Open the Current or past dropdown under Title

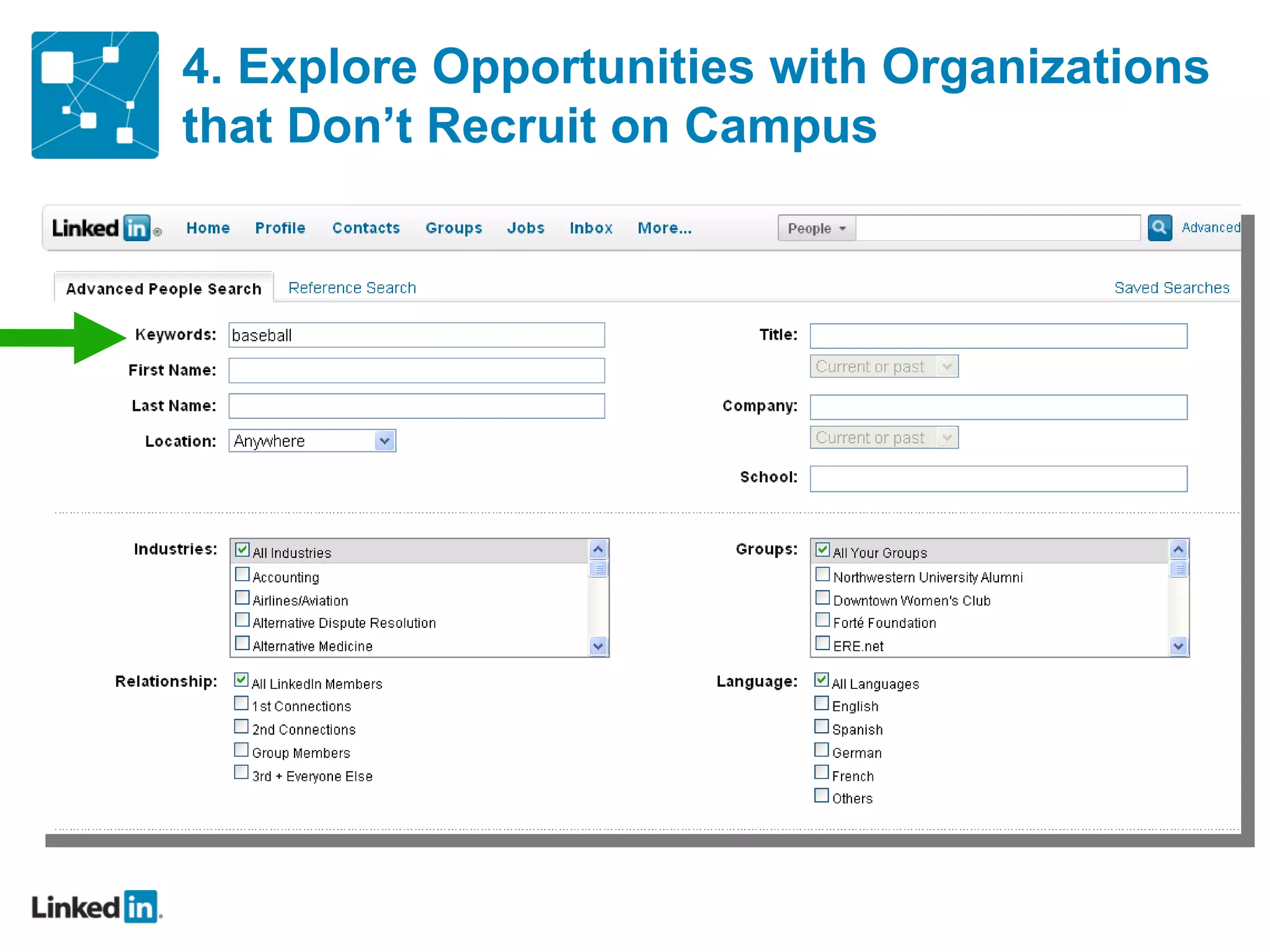(884, 366)
